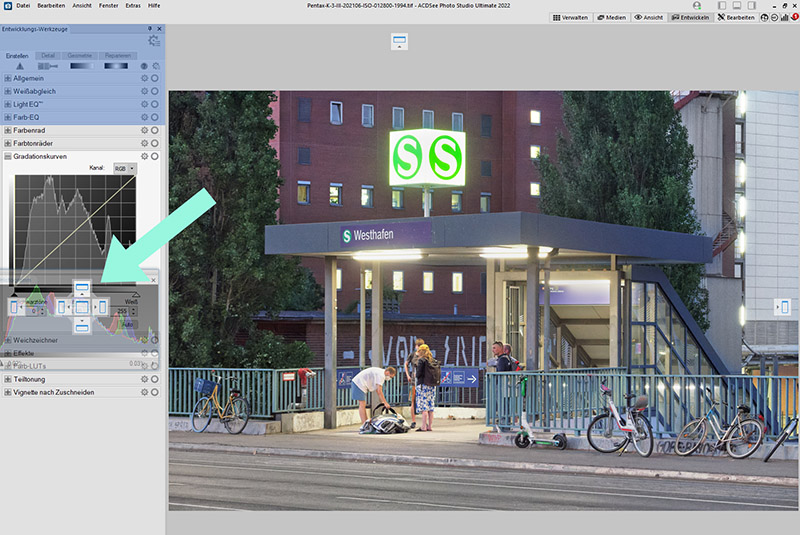Open the notification center with red badge
This screenshot has width=800, height=535.
pyautogui.click(x=795, y=17)
